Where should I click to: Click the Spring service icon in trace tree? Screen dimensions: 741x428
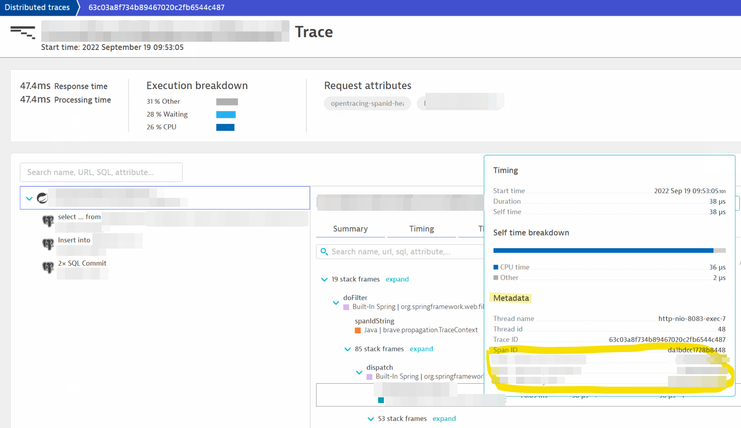(43, 198)
